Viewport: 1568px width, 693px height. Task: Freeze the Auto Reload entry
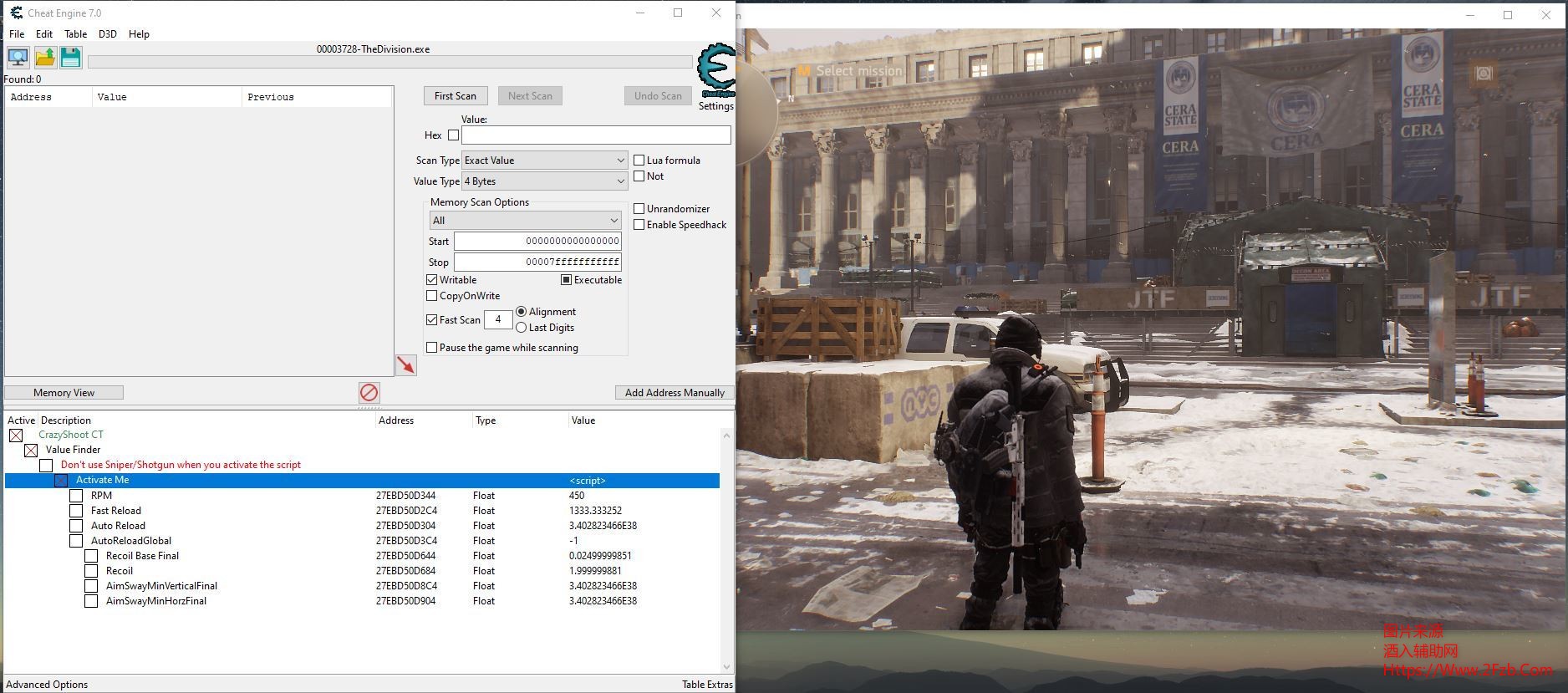pyautogui.click(x=76, y=526)
